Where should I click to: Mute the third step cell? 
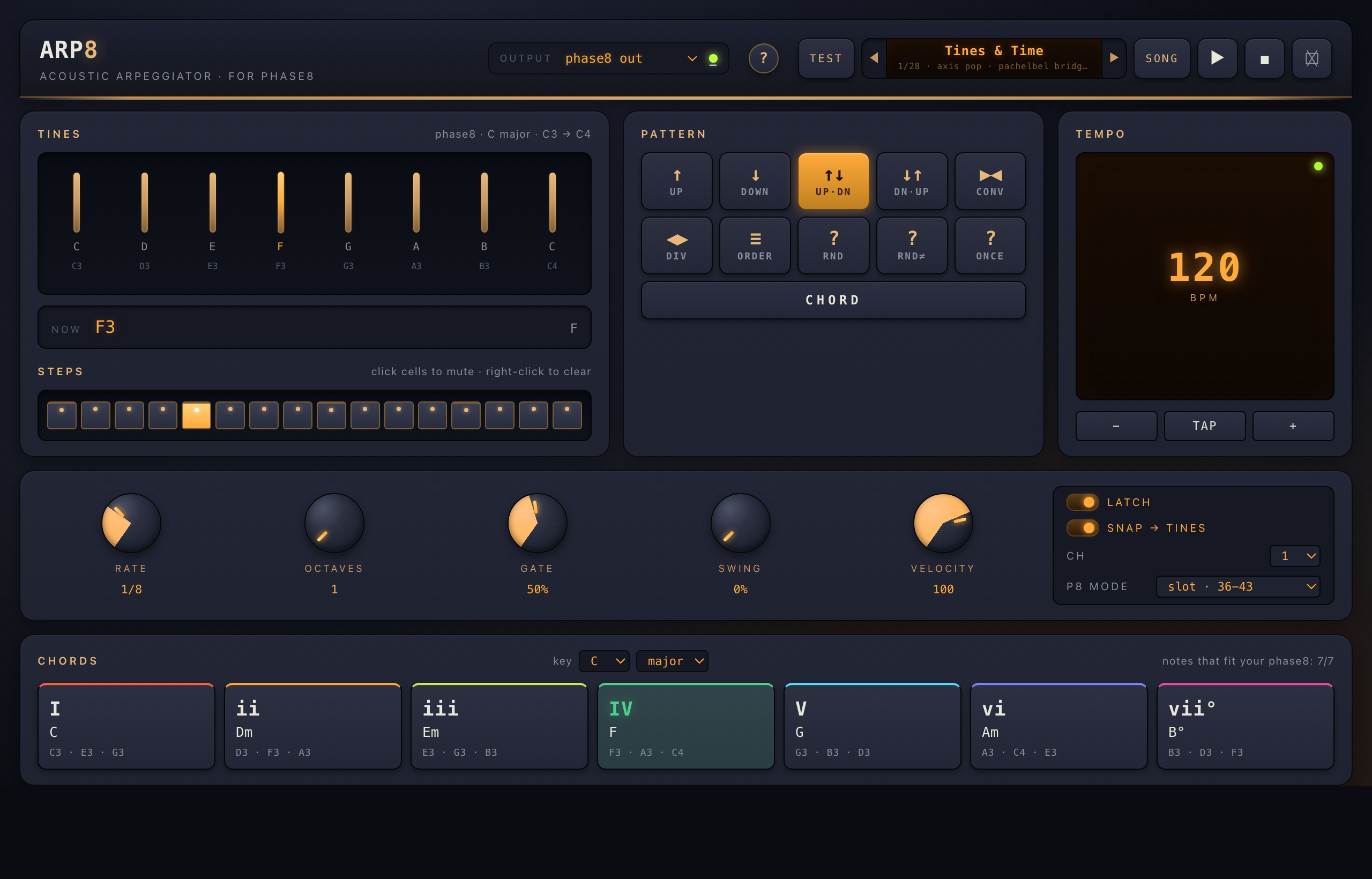(129, 415)
